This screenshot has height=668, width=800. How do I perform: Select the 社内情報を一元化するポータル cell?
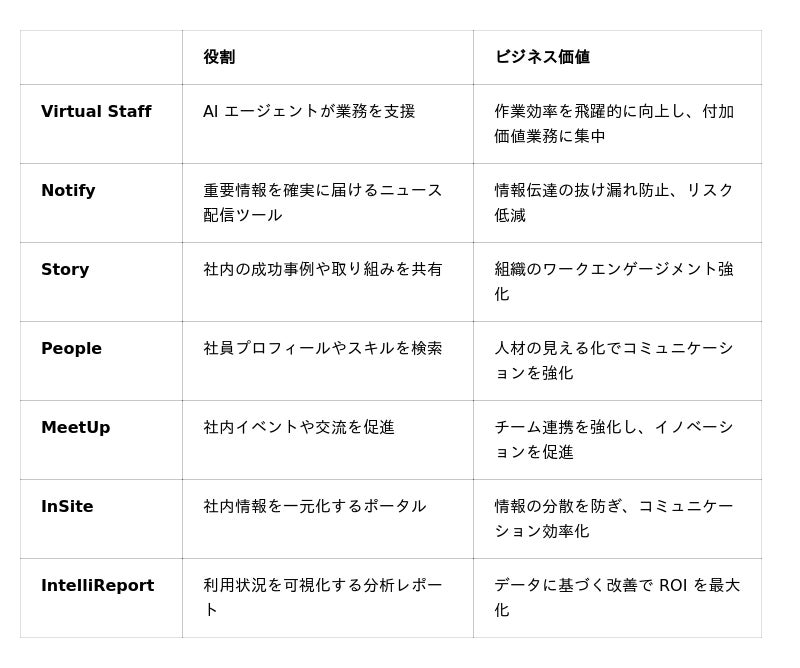(x=314, y=507)
